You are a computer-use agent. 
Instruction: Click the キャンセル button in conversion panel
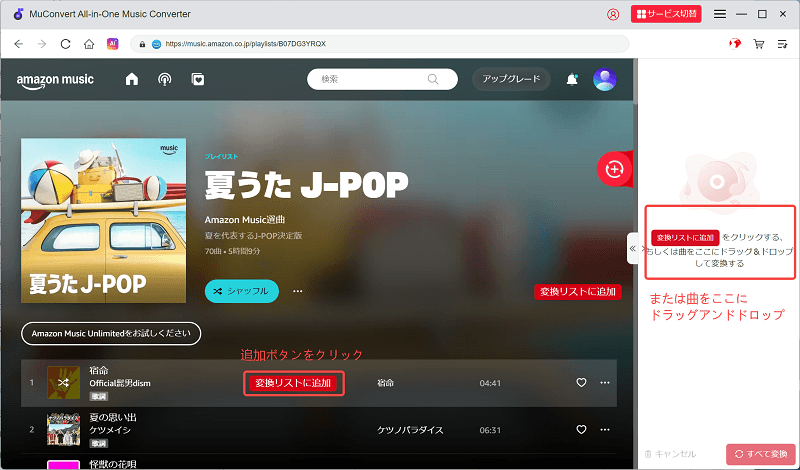(x=670, y=454)
